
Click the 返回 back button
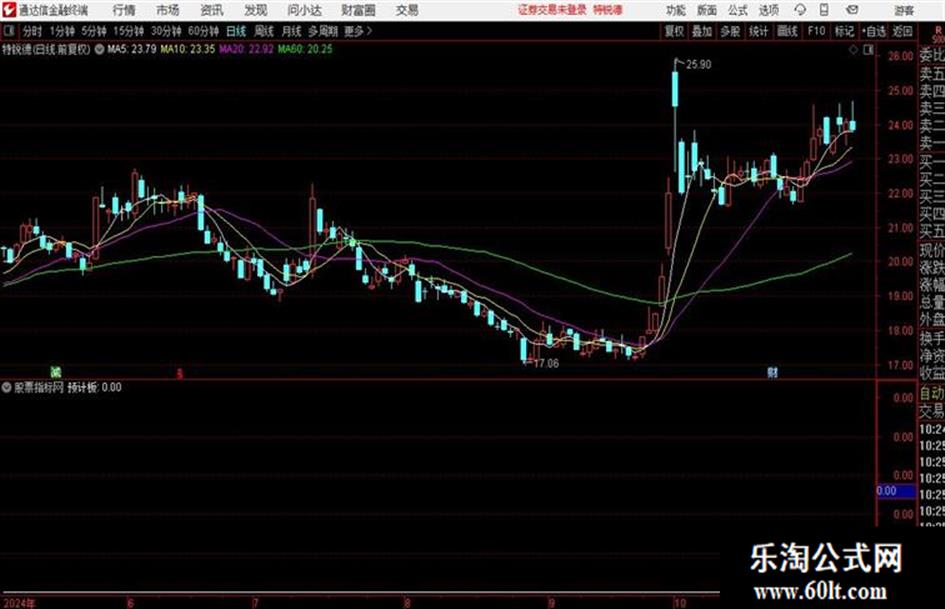click(x=902, y=31)
